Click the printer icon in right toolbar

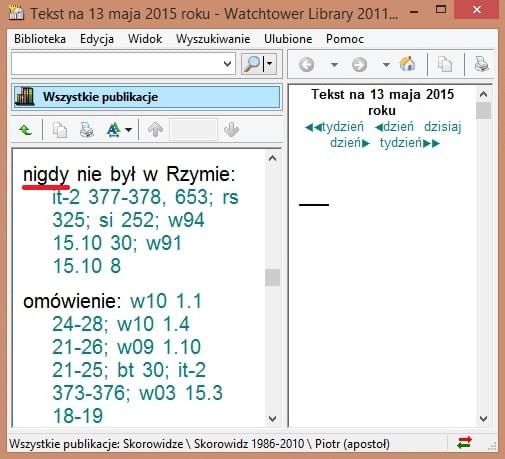point(481,64)
